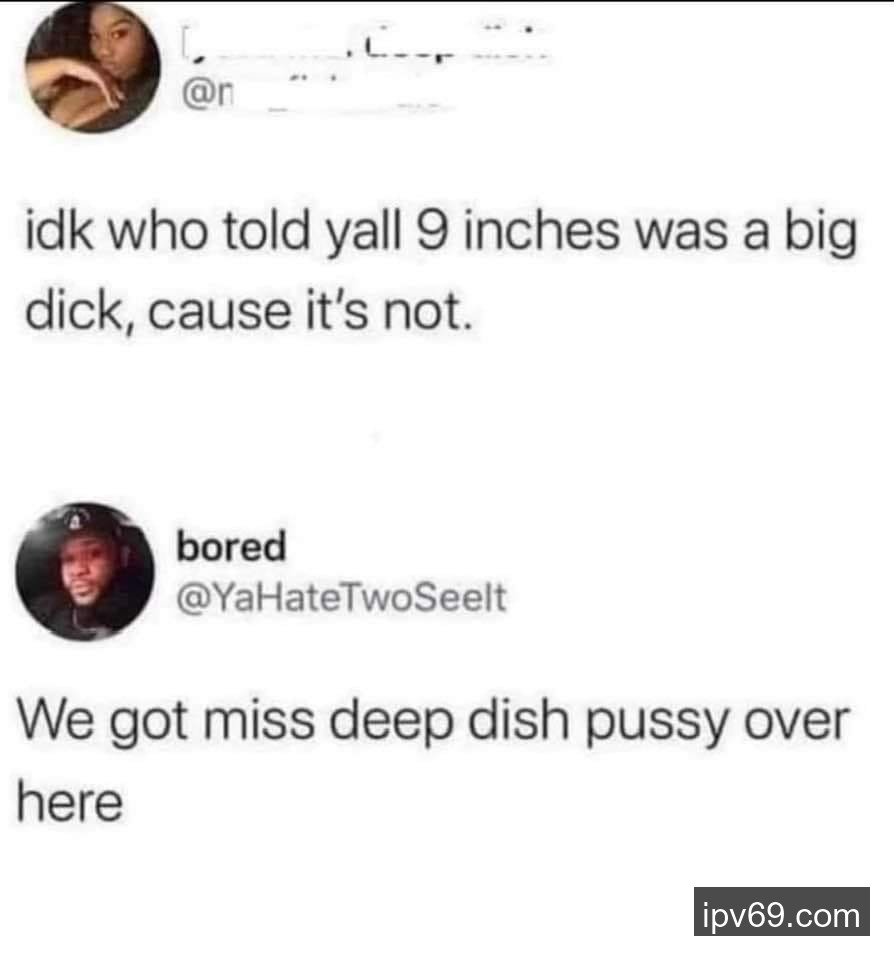
Task: Select the line ending 'cause it's not.'
Action: [x=249, y=311]
